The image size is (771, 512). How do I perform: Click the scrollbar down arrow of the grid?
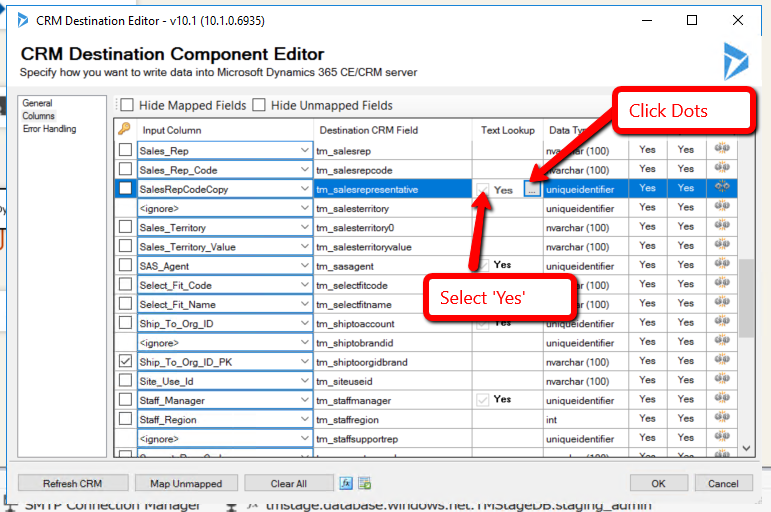746,448
